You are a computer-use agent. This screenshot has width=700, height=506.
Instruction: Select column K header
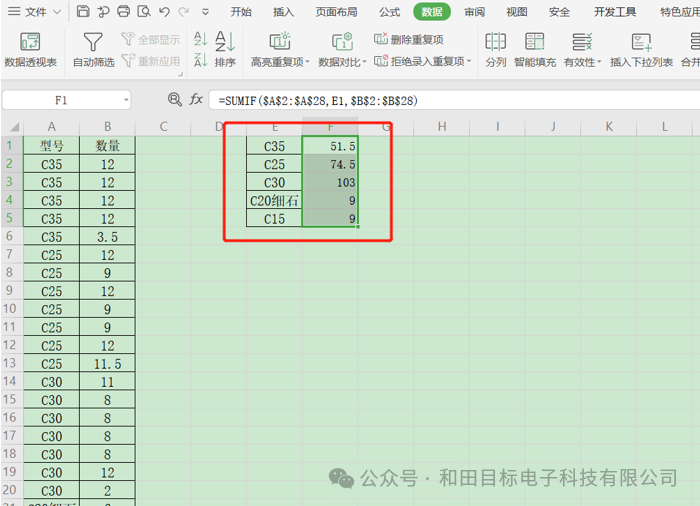(609, 127)
